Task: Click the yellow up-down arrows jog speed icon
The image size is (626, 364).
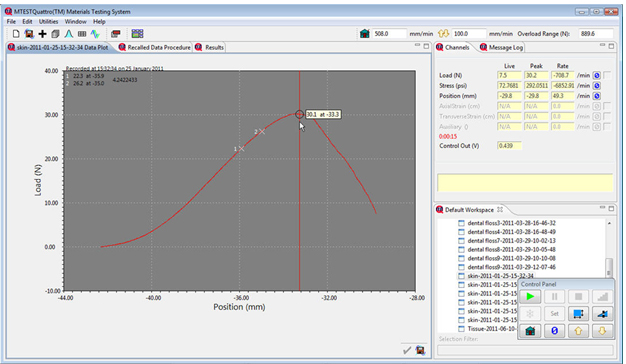Action: [x=444, y=34]
